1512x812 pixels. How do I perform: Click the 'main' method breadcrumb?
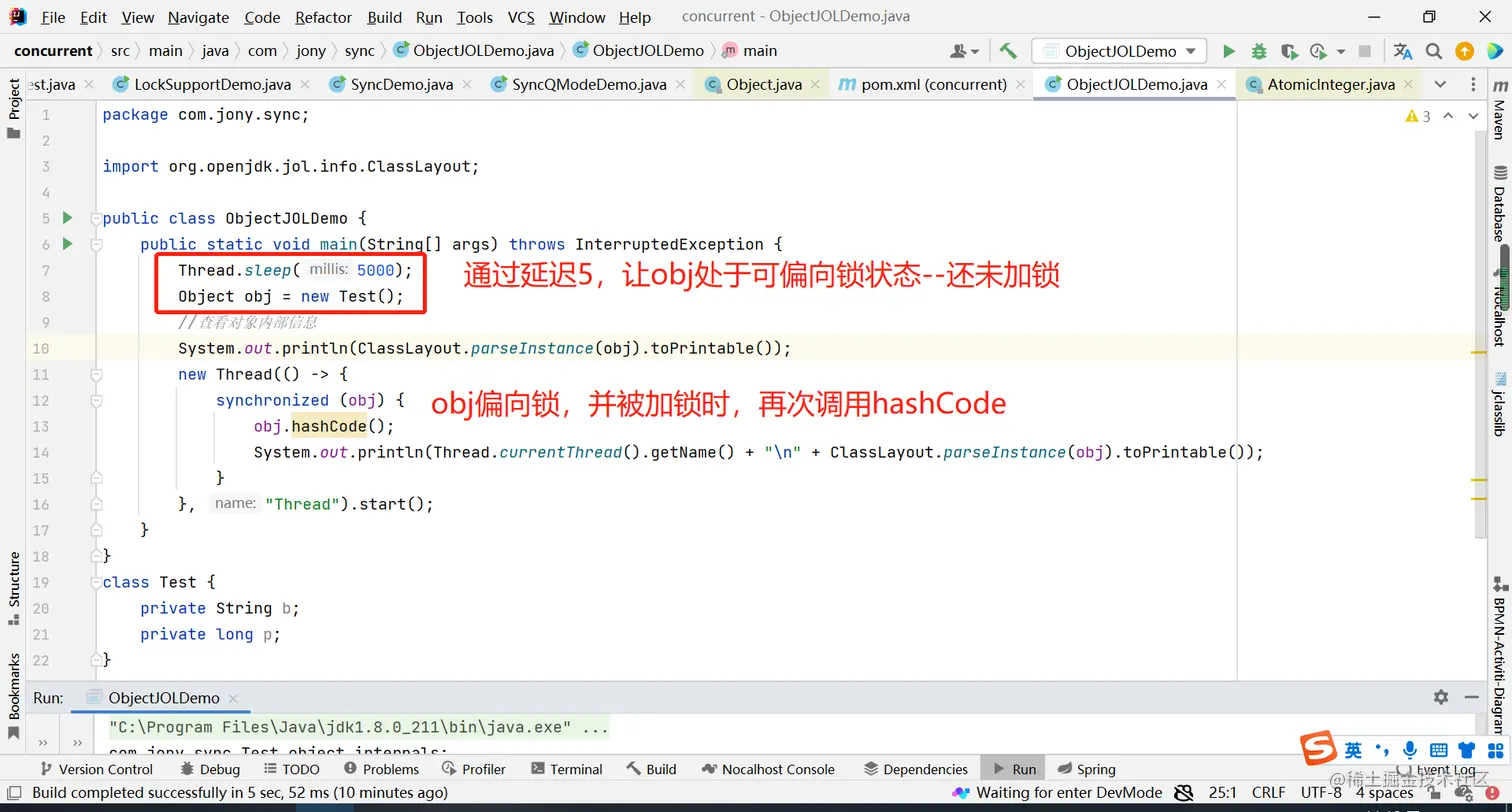point(748,51)
